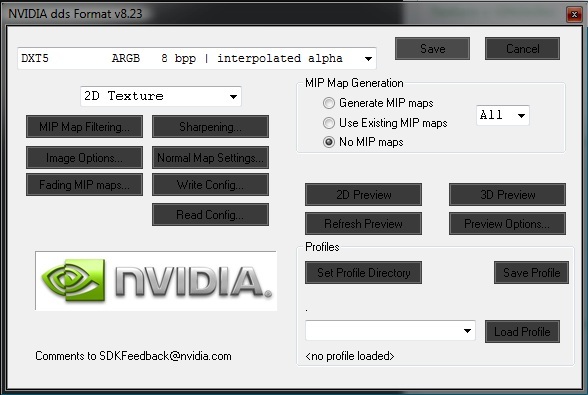Open Preview Options dialog
The height and width of the screenshot is (395, 588).
pyautogui.click(x=507, y=224)
